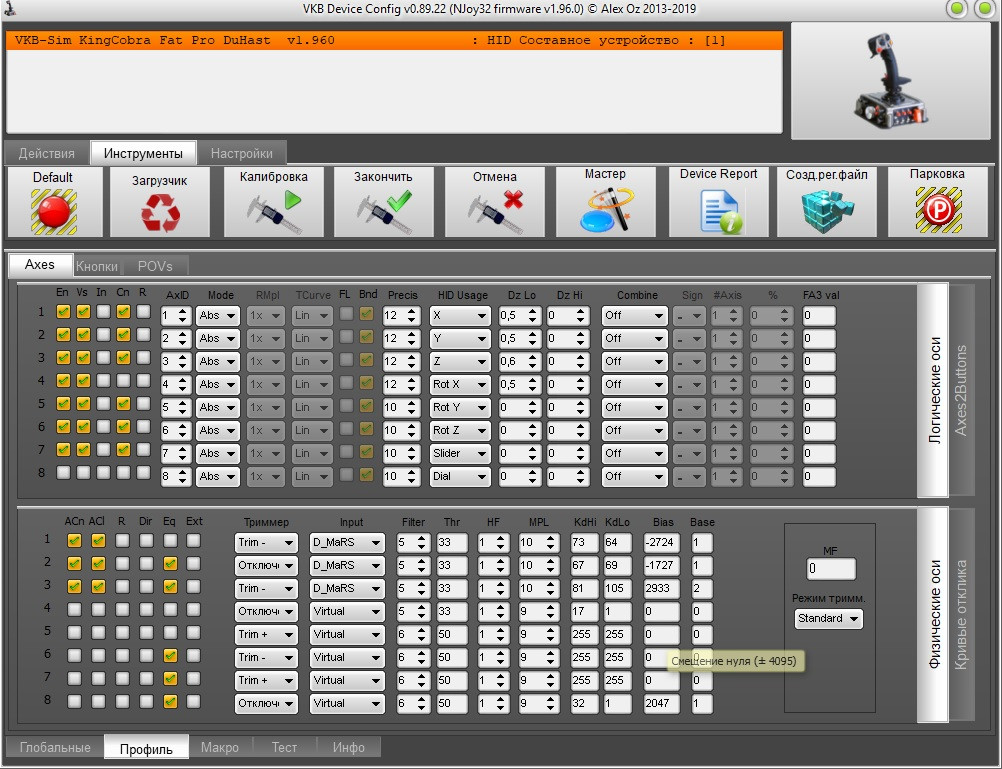This screenshot has height=769, width=1002.
Task: Click the Созд.рег.файл cube icon
Action: coord(826,210)
